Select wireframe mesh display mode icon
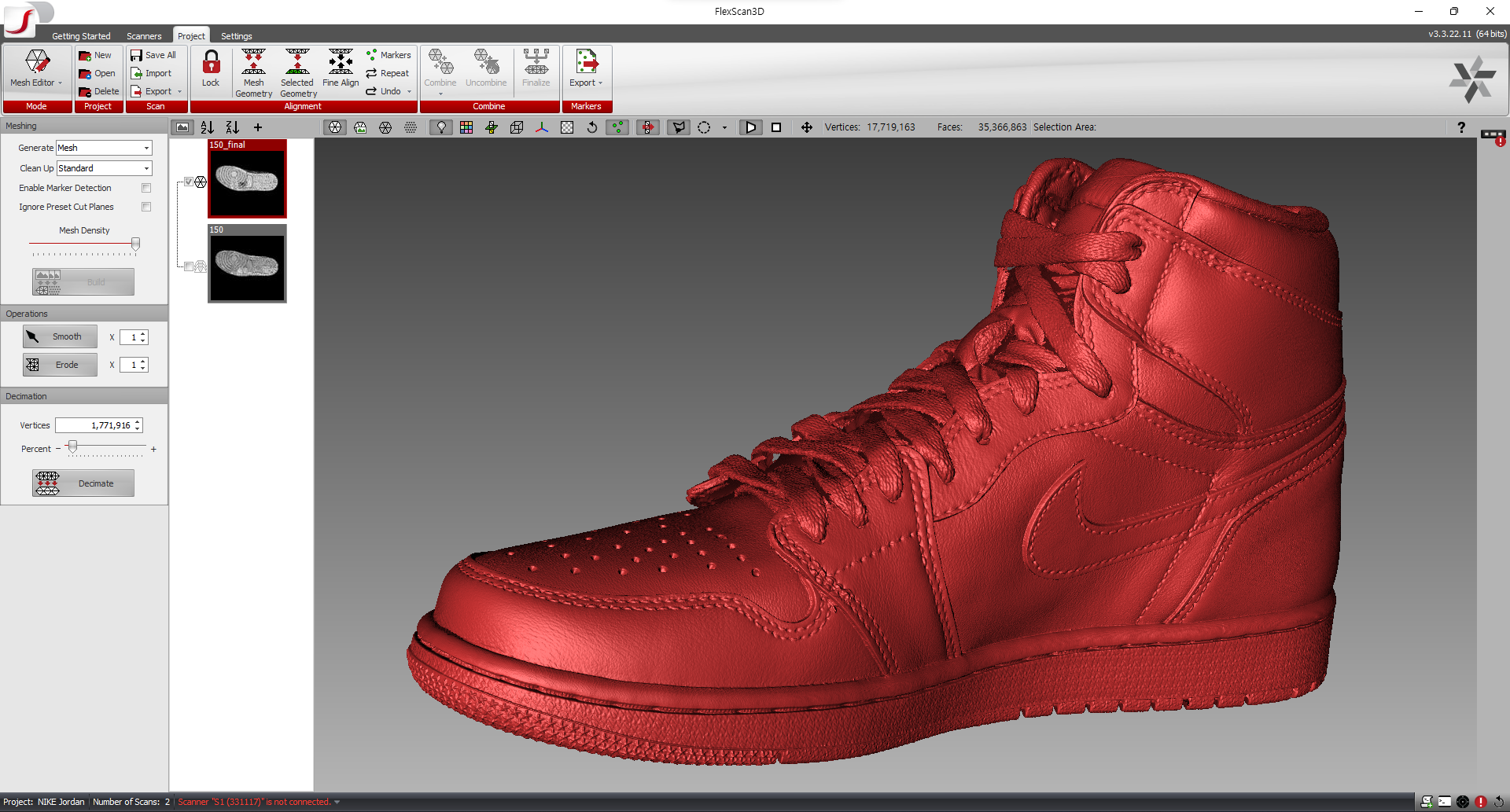Image resolution: width=1510 pixels, height=812 pixels. (385, 127)
